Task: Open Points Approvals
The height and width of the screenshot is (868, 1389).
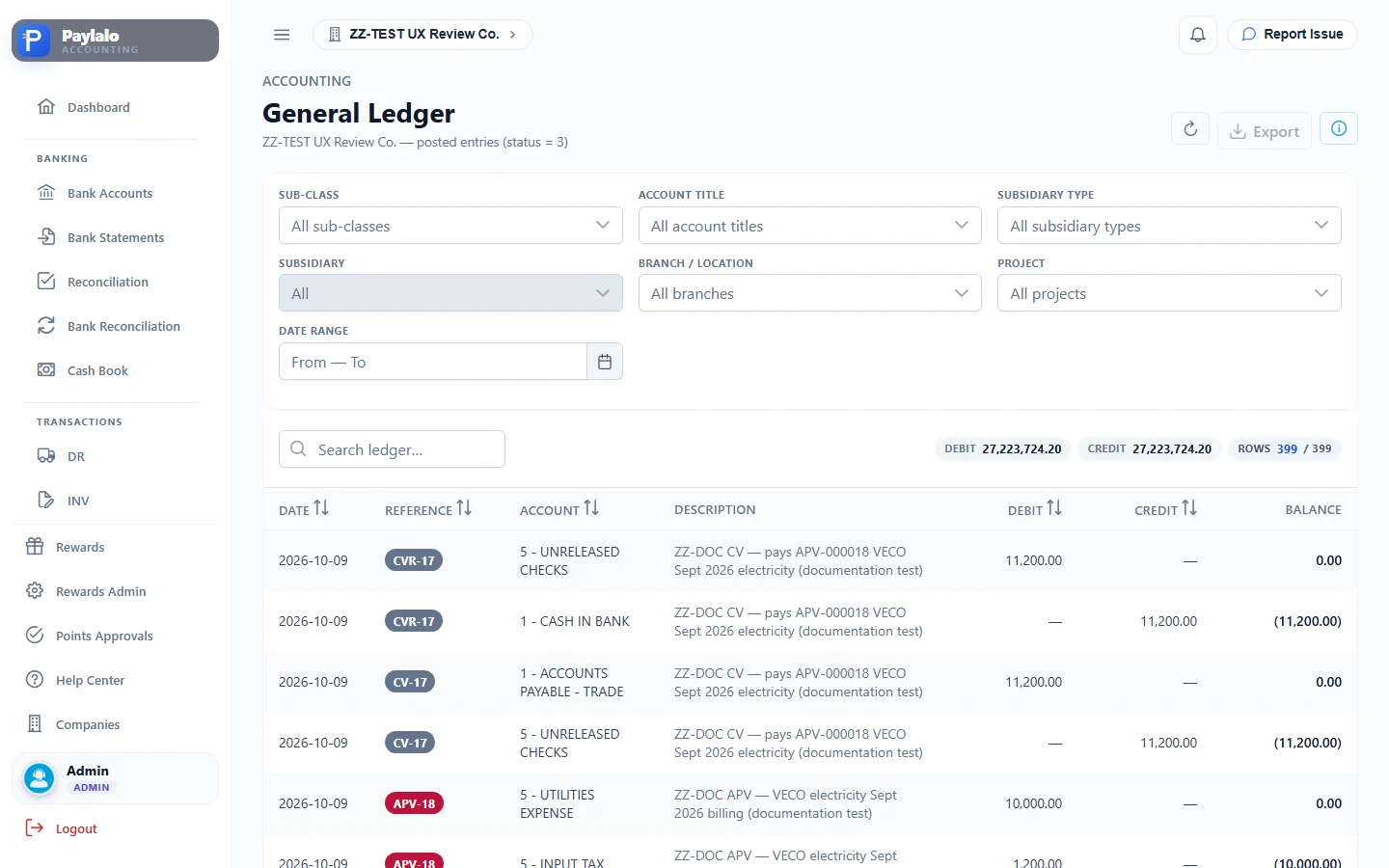Action: [x=89, y=636]
